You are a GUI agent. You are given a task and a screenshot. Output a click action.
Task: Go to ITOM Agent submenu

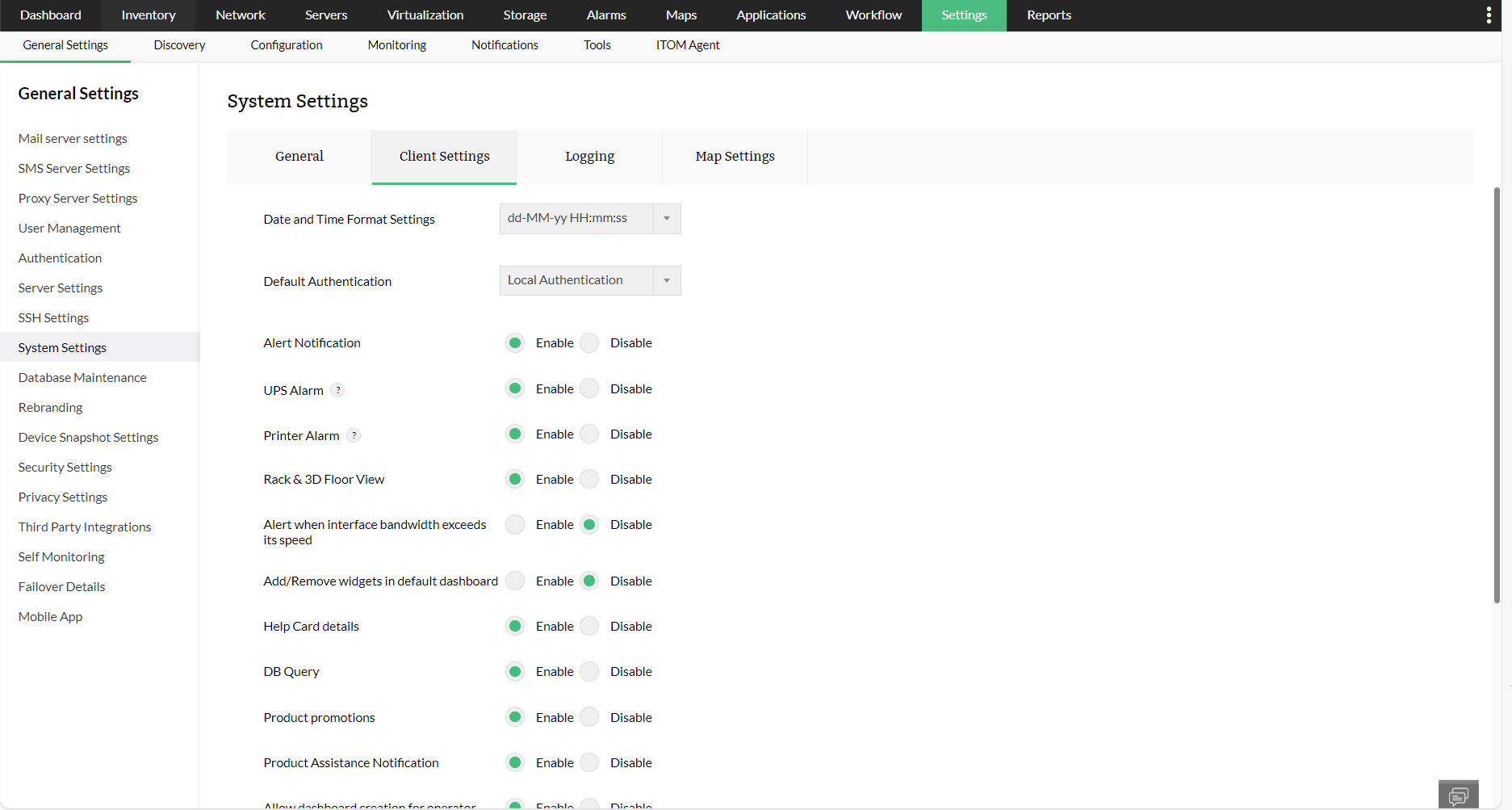coord(688,45)
